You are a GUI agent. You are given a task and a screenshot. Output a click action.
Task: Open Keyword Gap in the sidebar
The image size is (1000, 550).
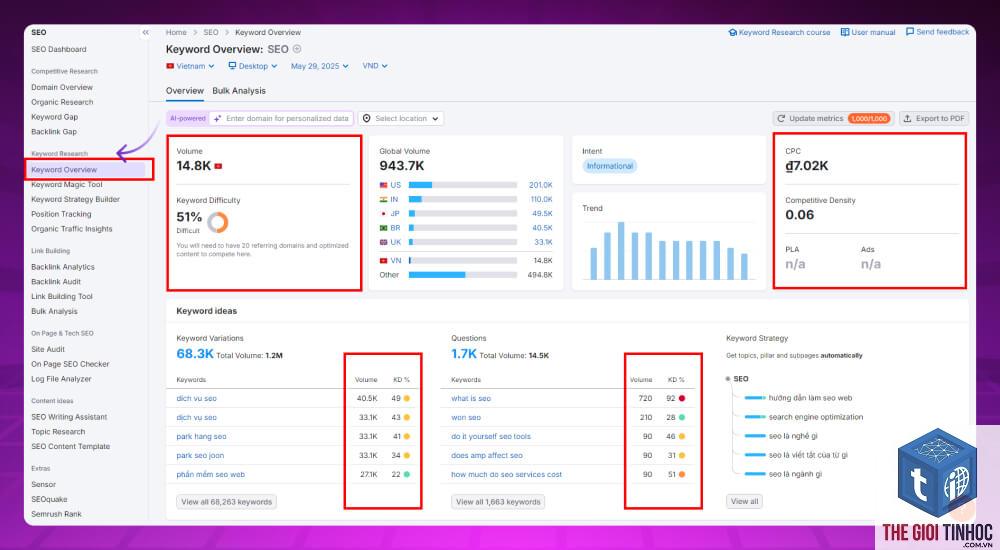54,117
